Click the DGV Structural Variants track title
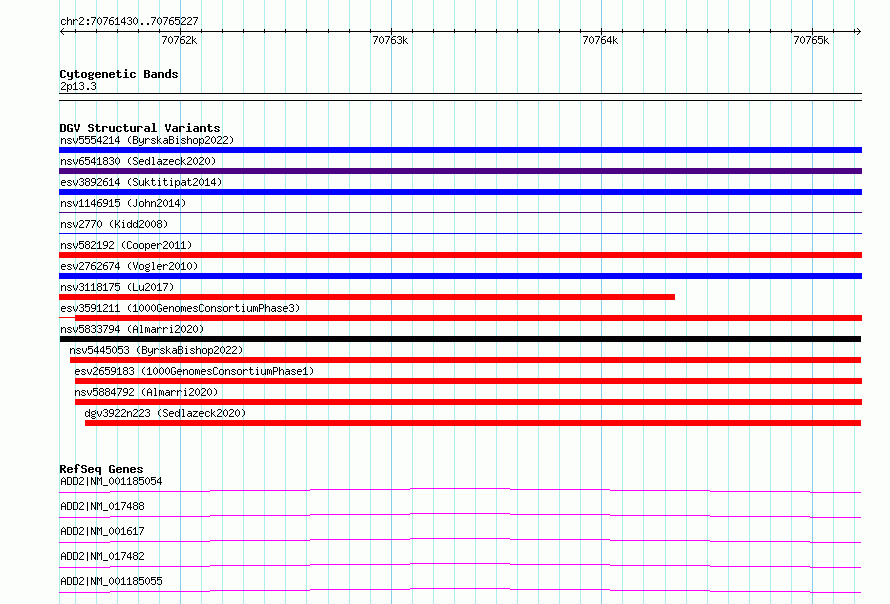 coord(140,128)
